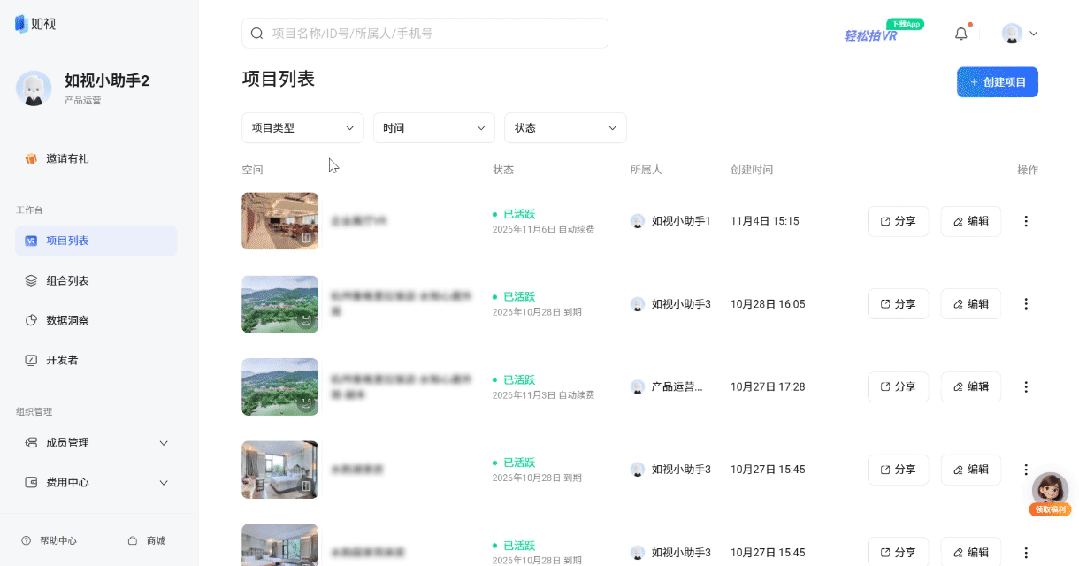Click the 如视 logo icon

coord(21,24)
